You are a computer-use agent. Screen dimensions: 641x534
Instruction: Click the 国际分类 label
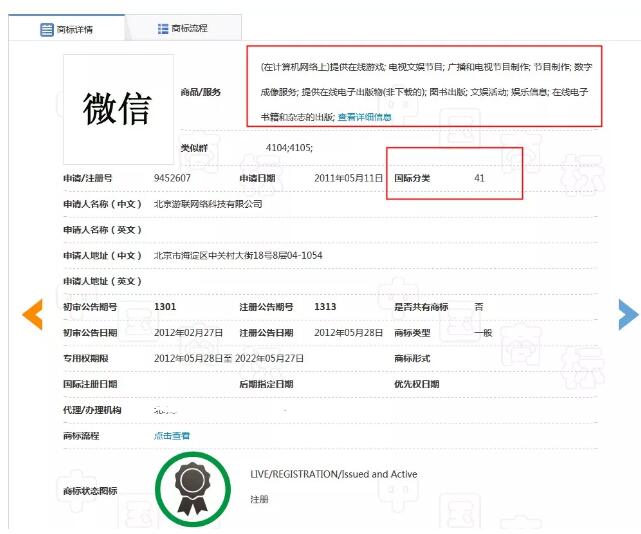pos(412,178)
